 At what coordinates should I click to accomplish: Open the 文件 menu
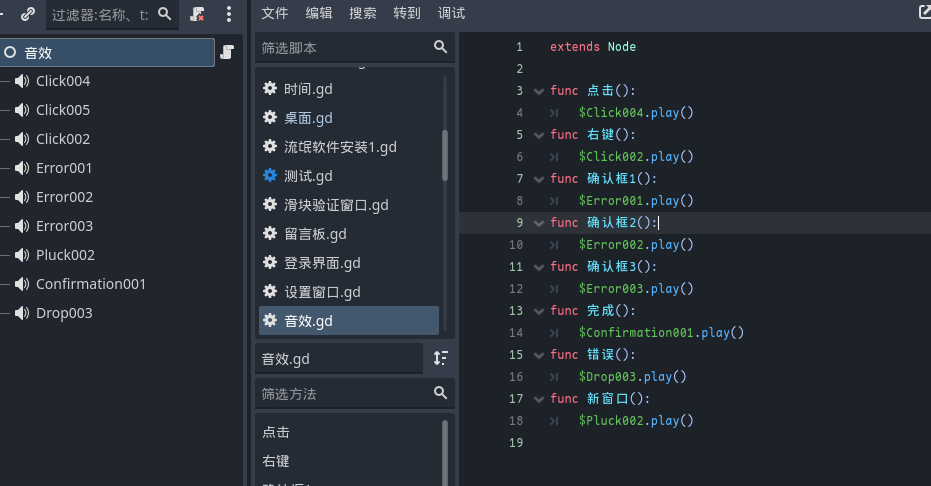click(x=274, y=13)
